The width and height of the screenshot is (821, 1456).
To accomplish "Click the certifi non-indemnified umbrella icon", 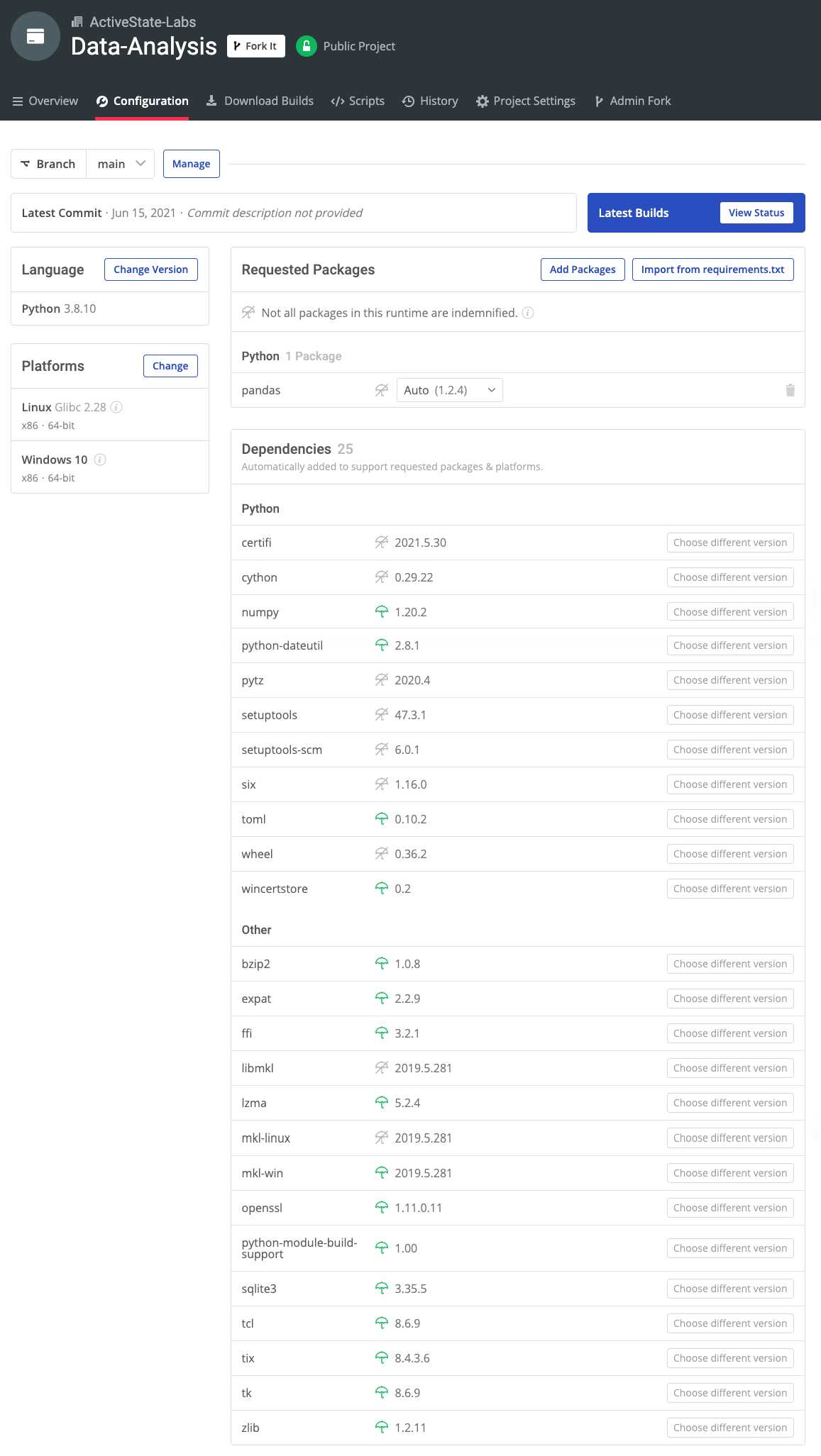I will [382, 543].
